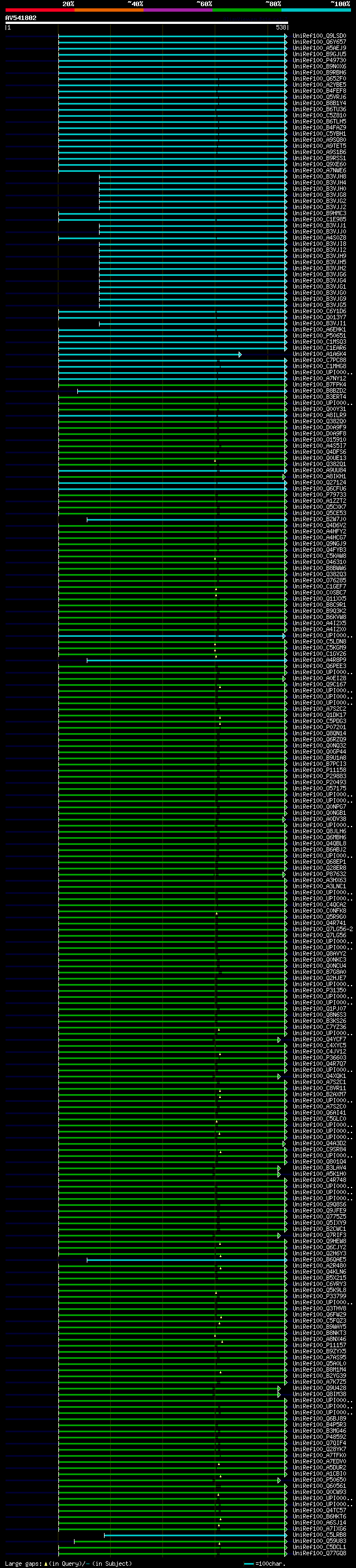Click the shortened alignment bar of UniRef100_A1A6K4
This screenshot has width=356, height=1568.
150,354
